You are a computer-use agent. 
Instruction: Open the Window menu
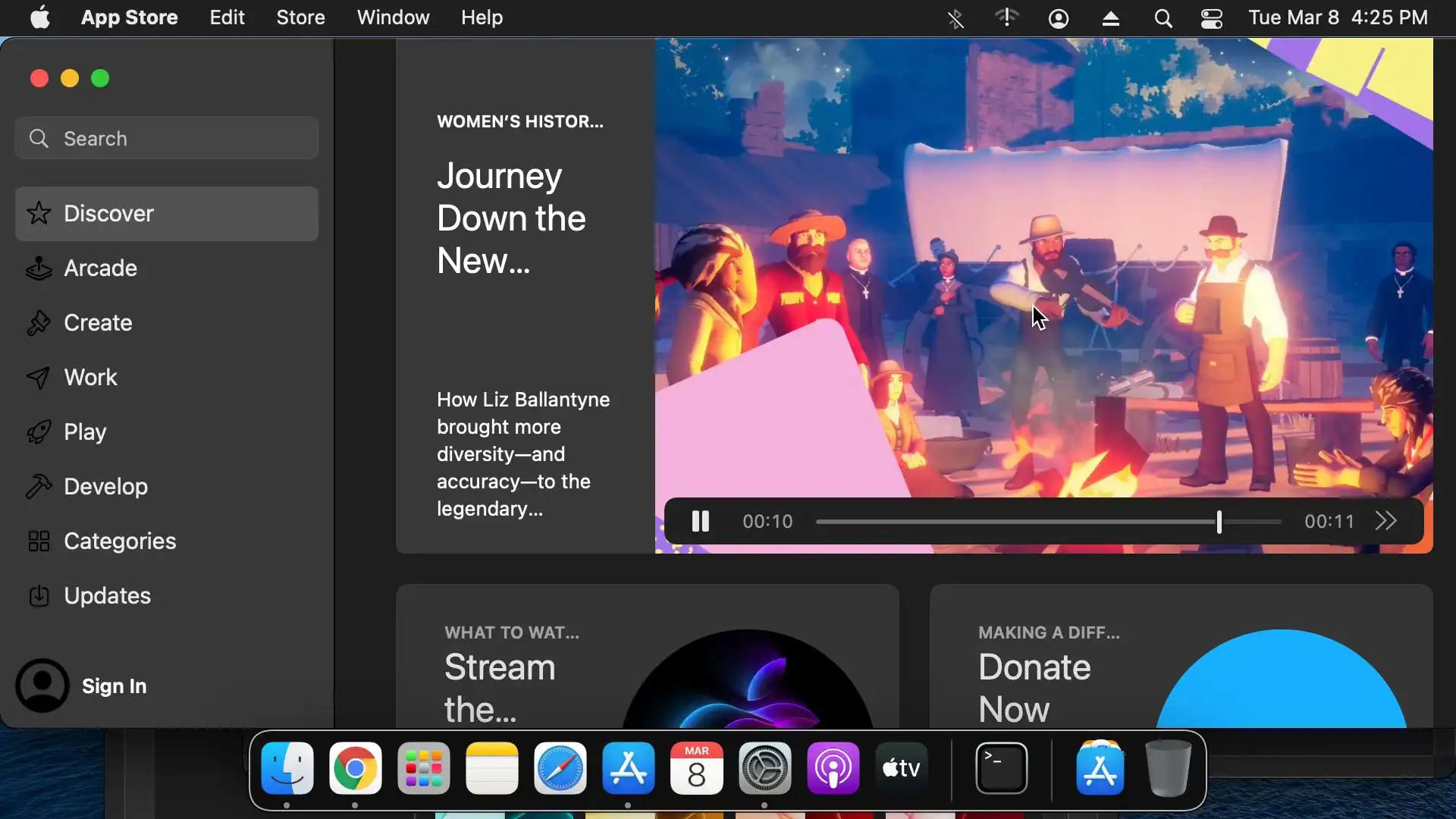tap(393, 17)
